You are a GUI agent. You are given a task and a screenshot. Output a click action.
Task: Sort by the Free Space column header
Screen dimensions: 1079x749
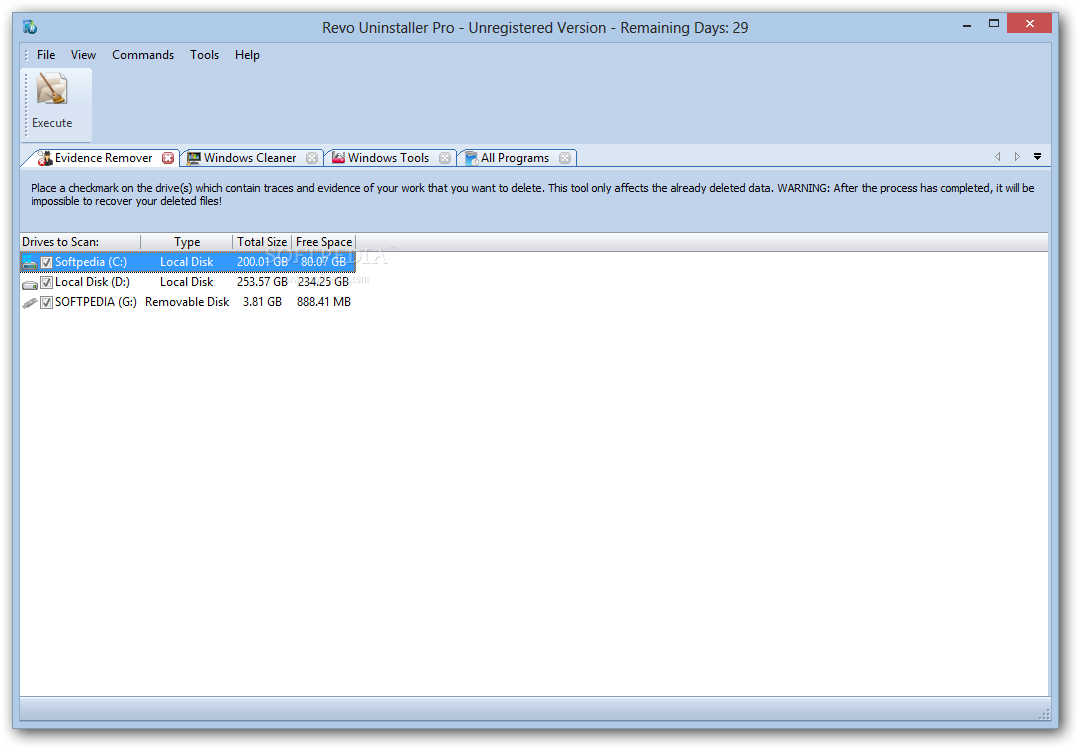point(323,242)
